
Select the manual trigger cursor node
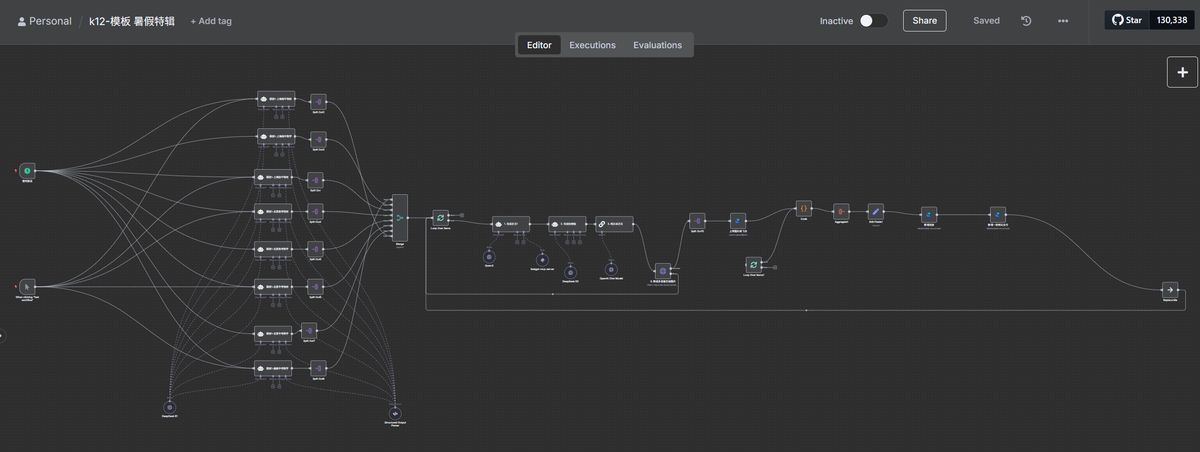pyautogui.click(x=27, y=287)
